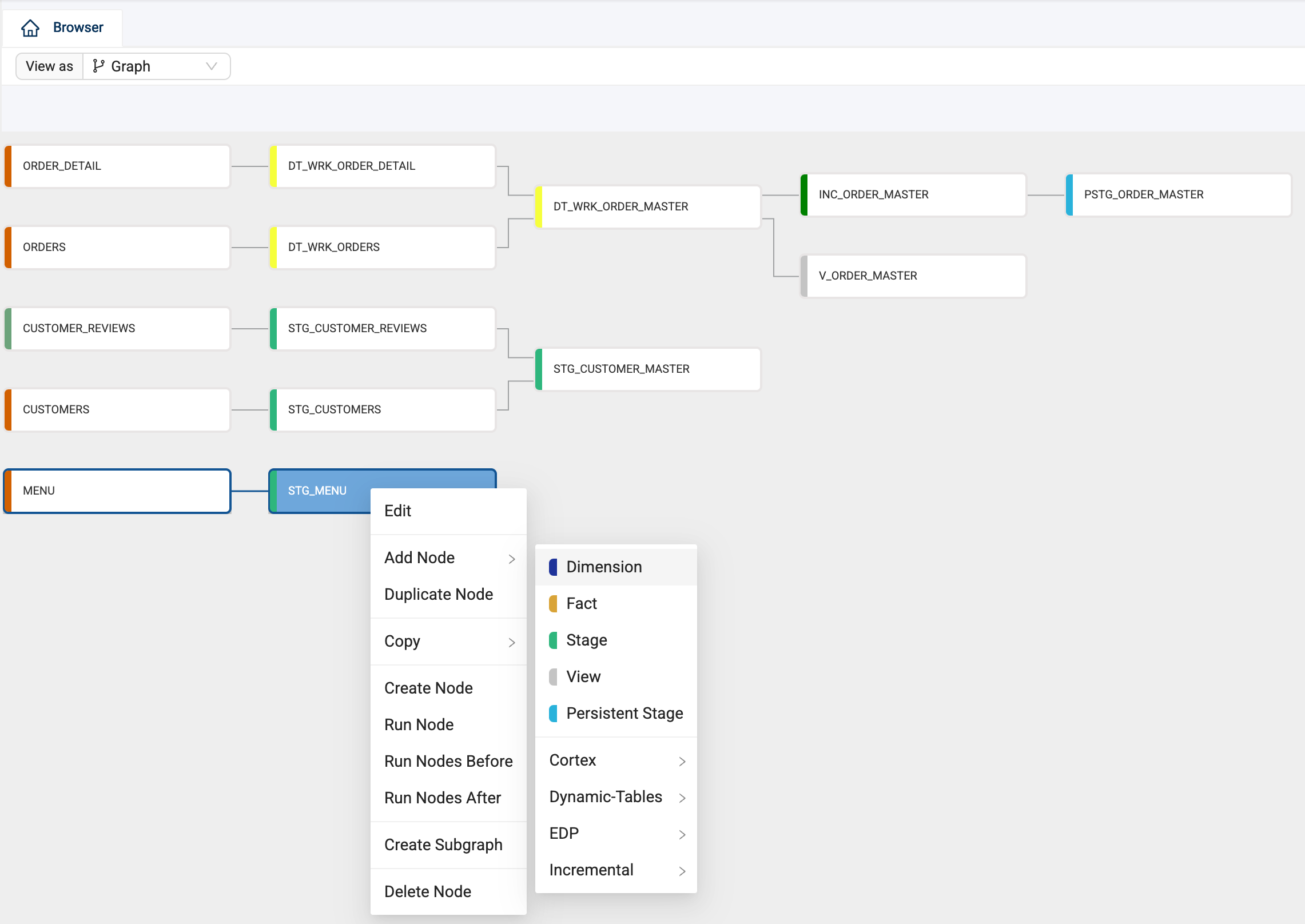Click Duplicate Node option in context menu

(x=439, y=594)
